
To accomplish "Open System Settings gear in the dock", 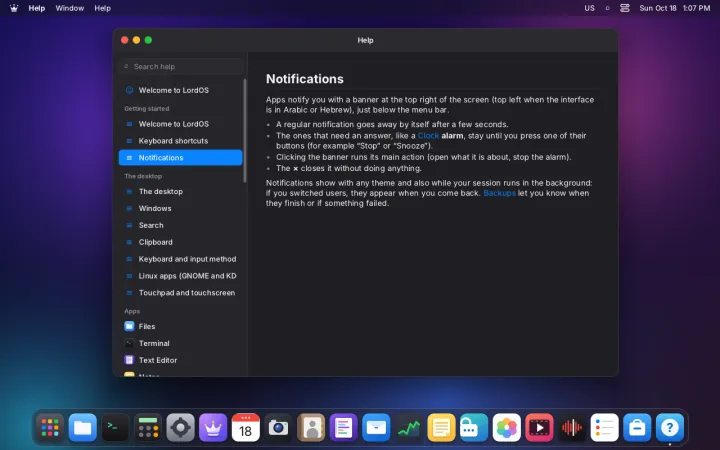I will click(180, 428).
